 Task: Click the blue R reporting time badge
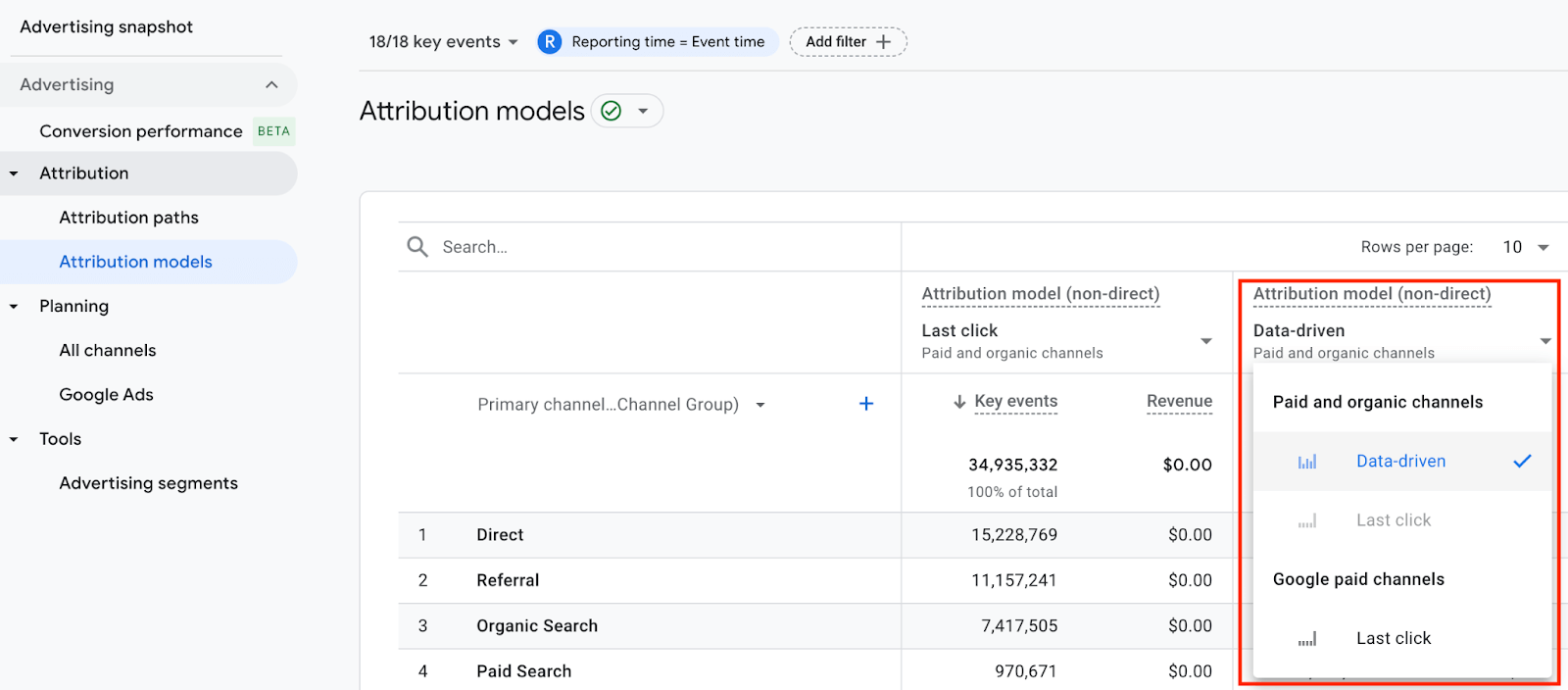point(550,42)
